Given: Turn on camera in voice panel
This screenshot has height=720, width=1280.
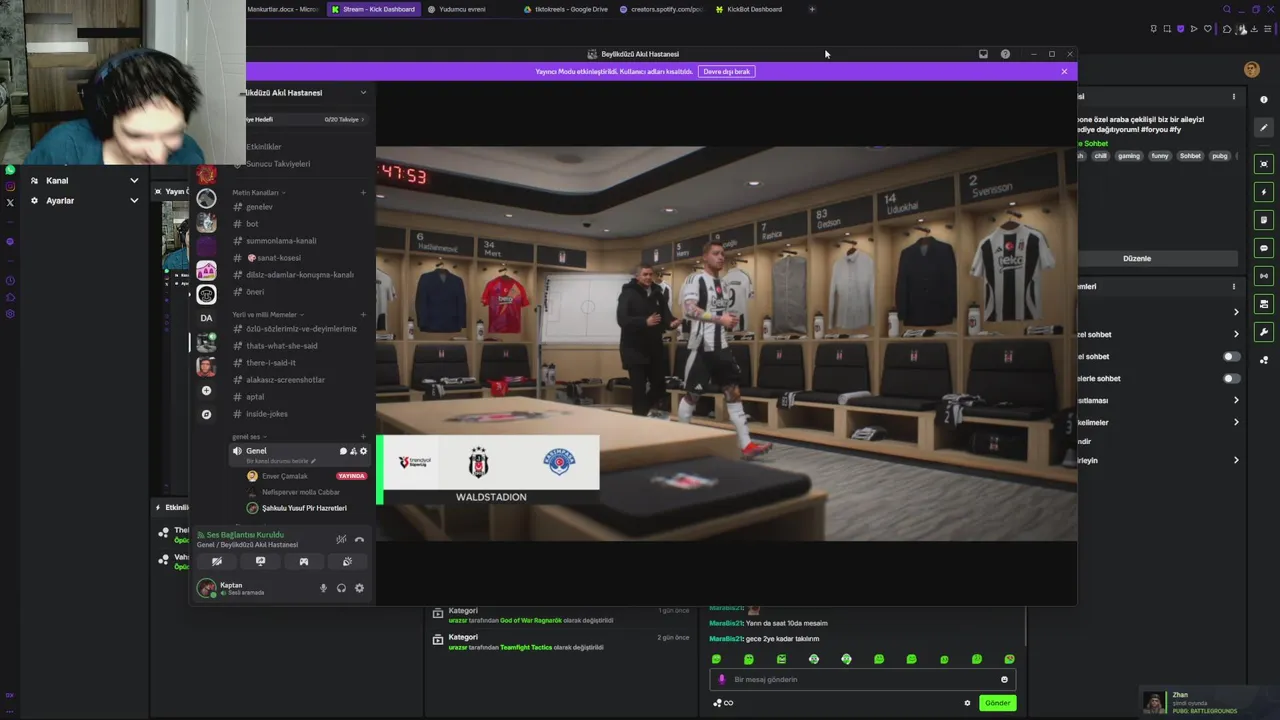Looking at the screenshot, I should (216, 561).
